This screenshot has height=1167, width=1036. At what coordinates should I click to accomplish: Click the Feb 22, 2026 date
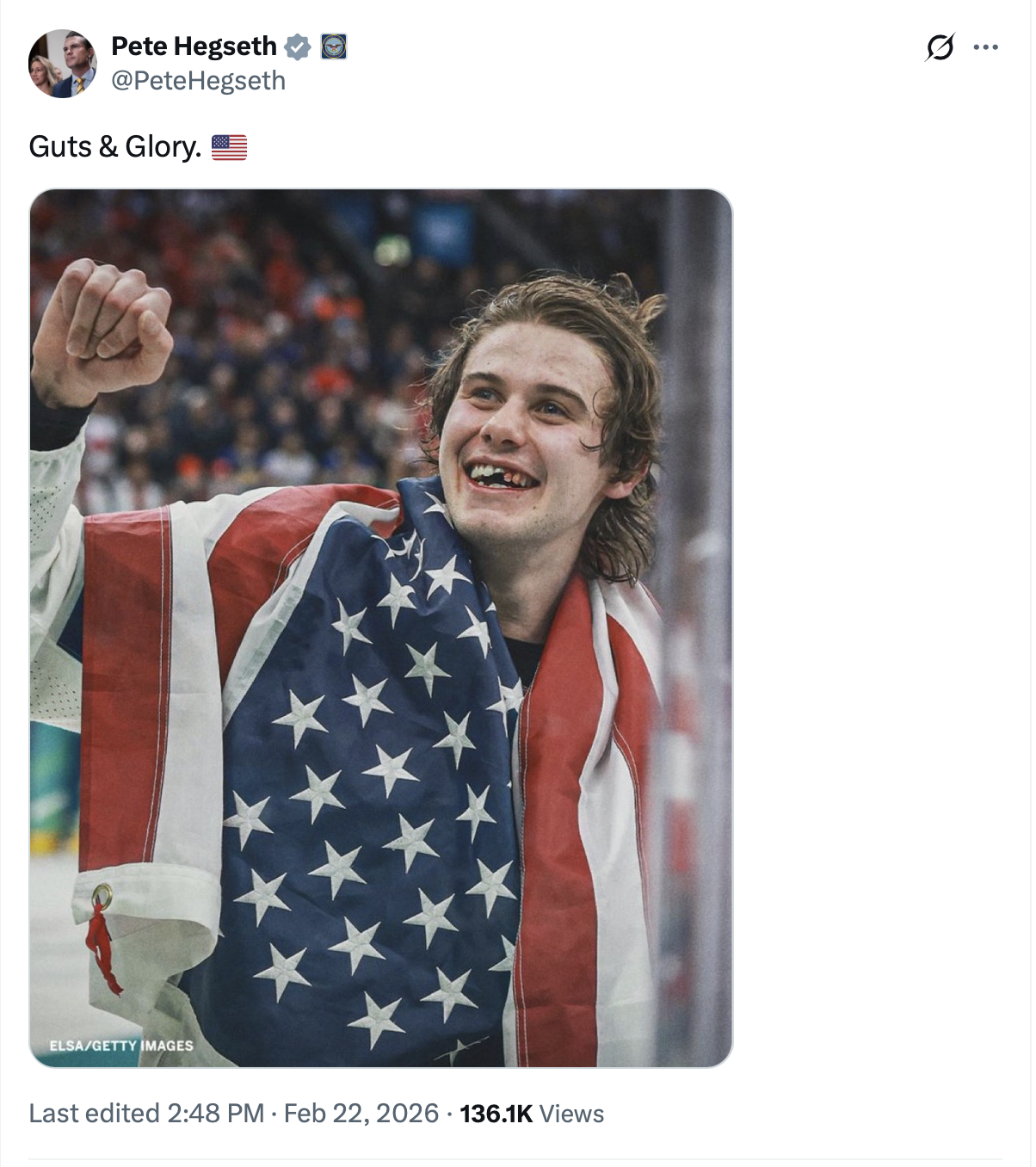point(361,1114)
